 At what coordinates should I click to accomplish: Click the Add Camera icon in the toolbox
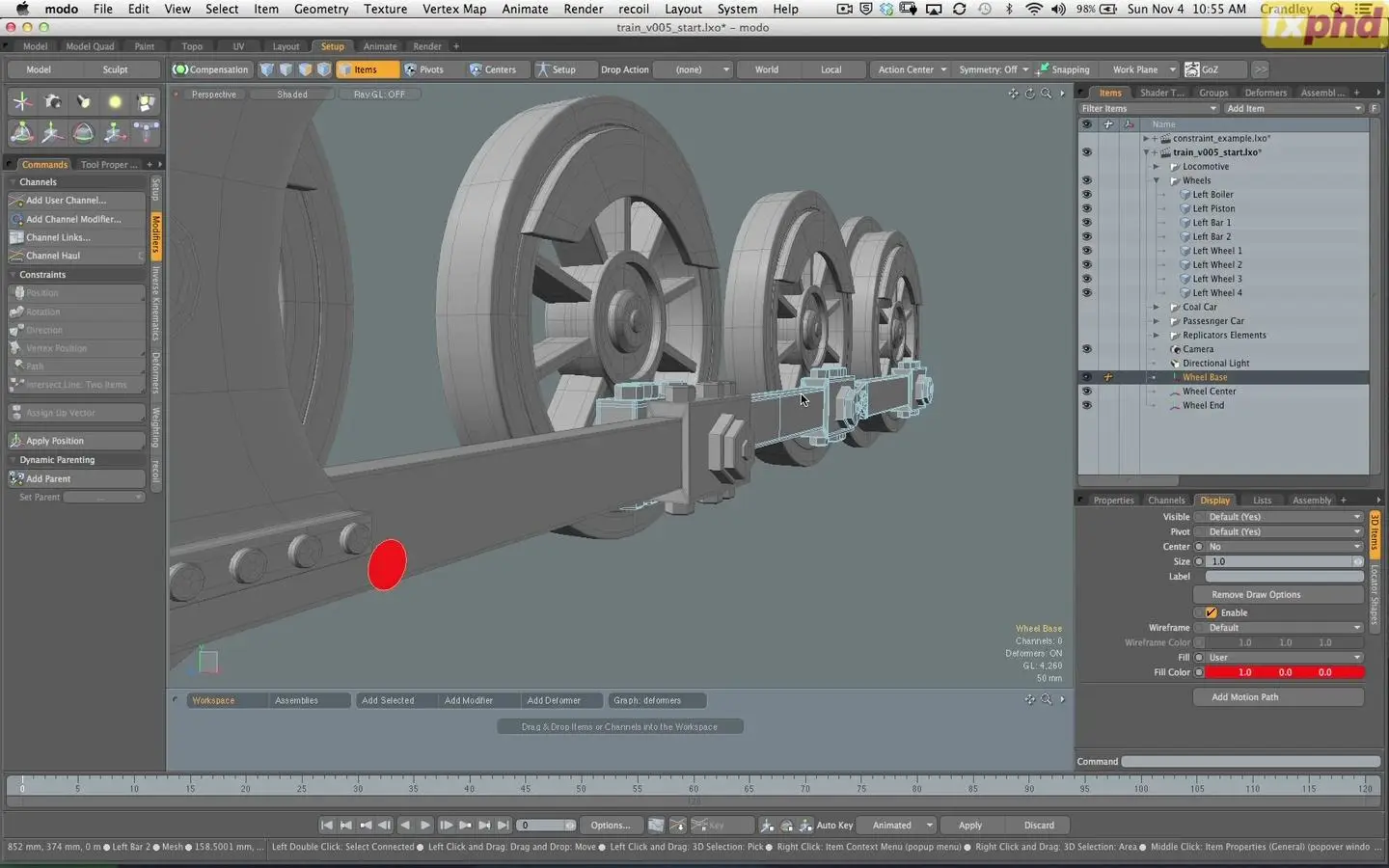tap(52, 101)
